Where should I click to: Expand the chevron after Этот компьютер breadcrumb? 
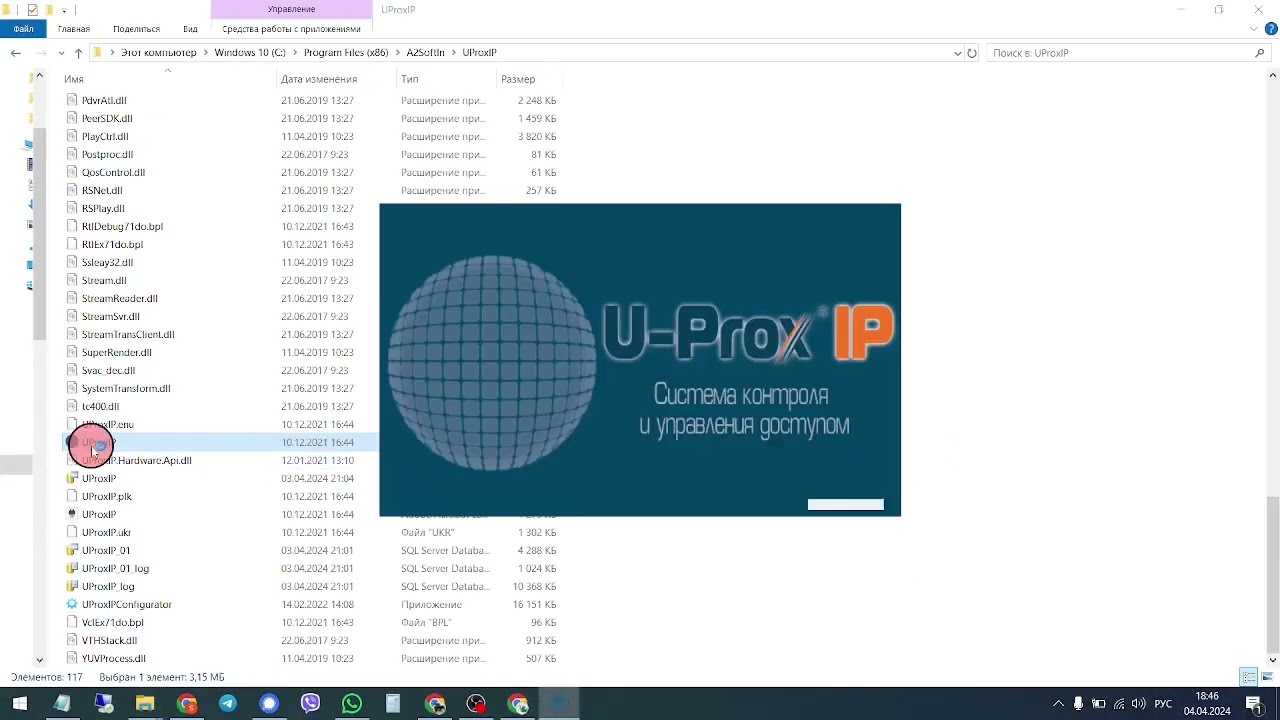click(x=205, y=52)
